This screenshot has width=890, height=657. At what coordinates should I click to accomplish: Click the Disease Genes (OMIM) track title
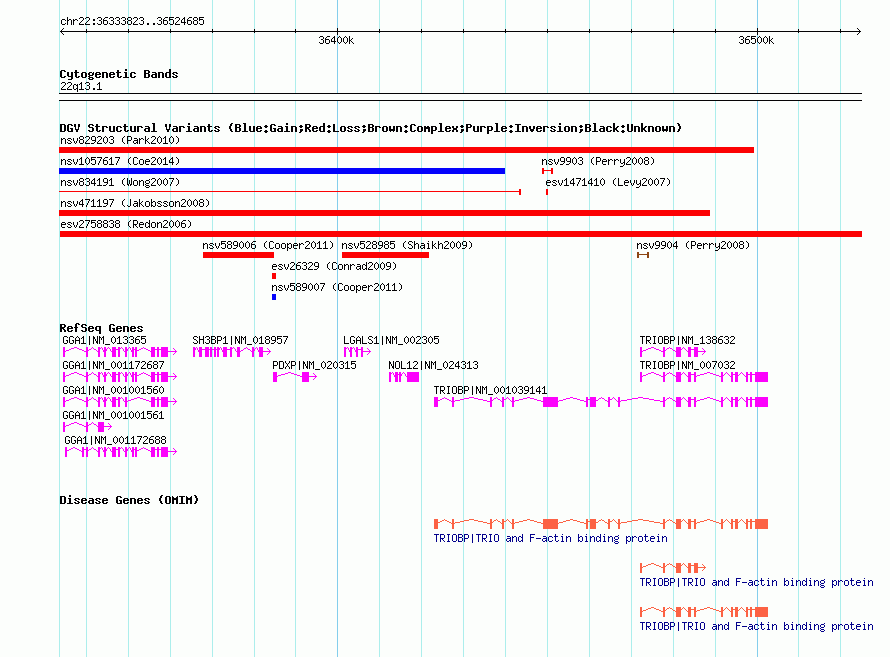pos(129,500)
